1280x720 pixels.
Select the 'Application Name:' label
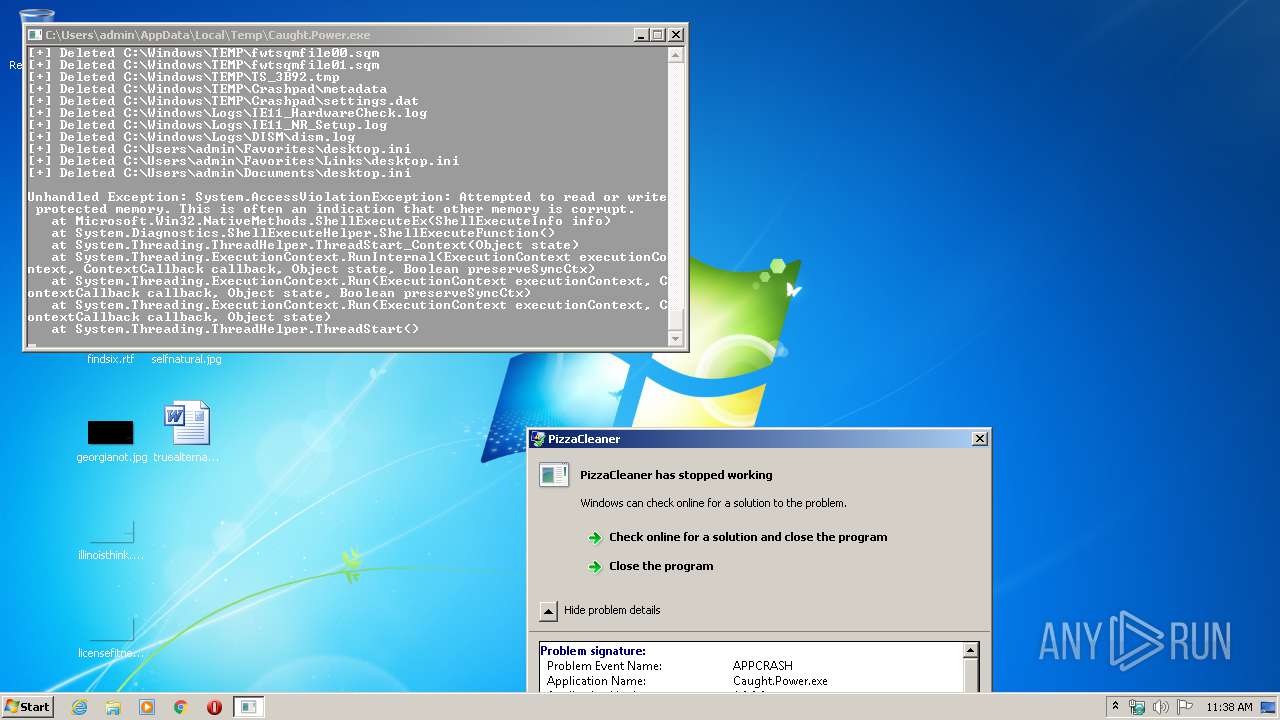(x=596, y=681)
